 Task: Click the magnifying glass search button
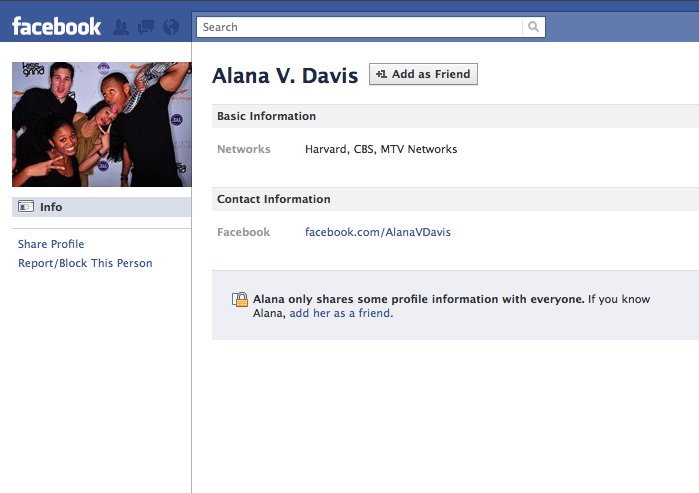coord(534,27)
